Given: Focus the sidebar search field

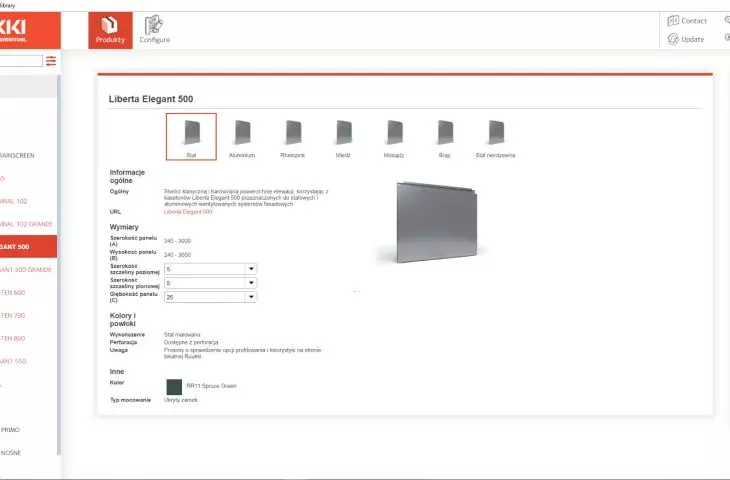Looking at the screenshot, I should pyautogui.click(x=20, y=61).
